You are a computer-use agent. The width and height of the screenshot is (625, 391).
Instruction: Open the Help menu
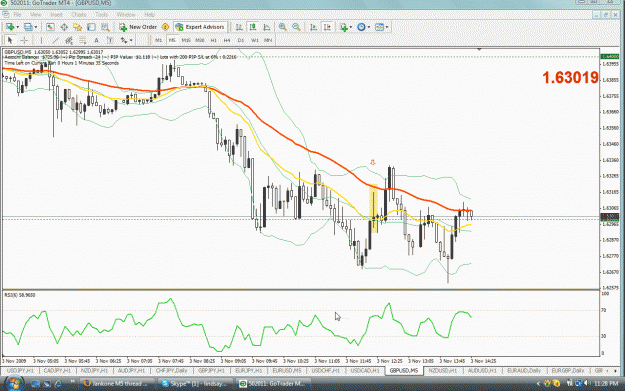point(149,14)
